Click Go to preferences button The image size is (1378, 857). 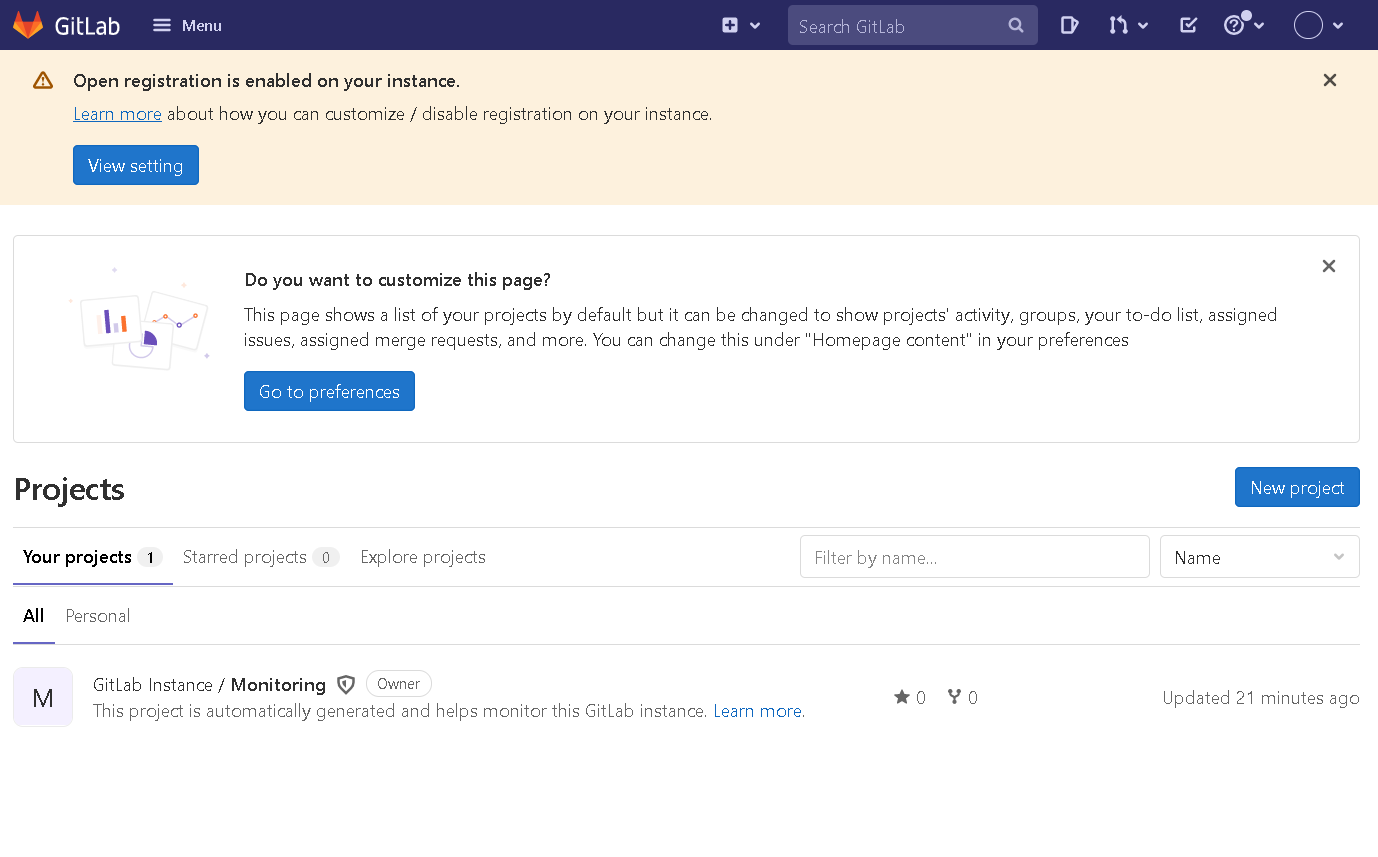329,391
